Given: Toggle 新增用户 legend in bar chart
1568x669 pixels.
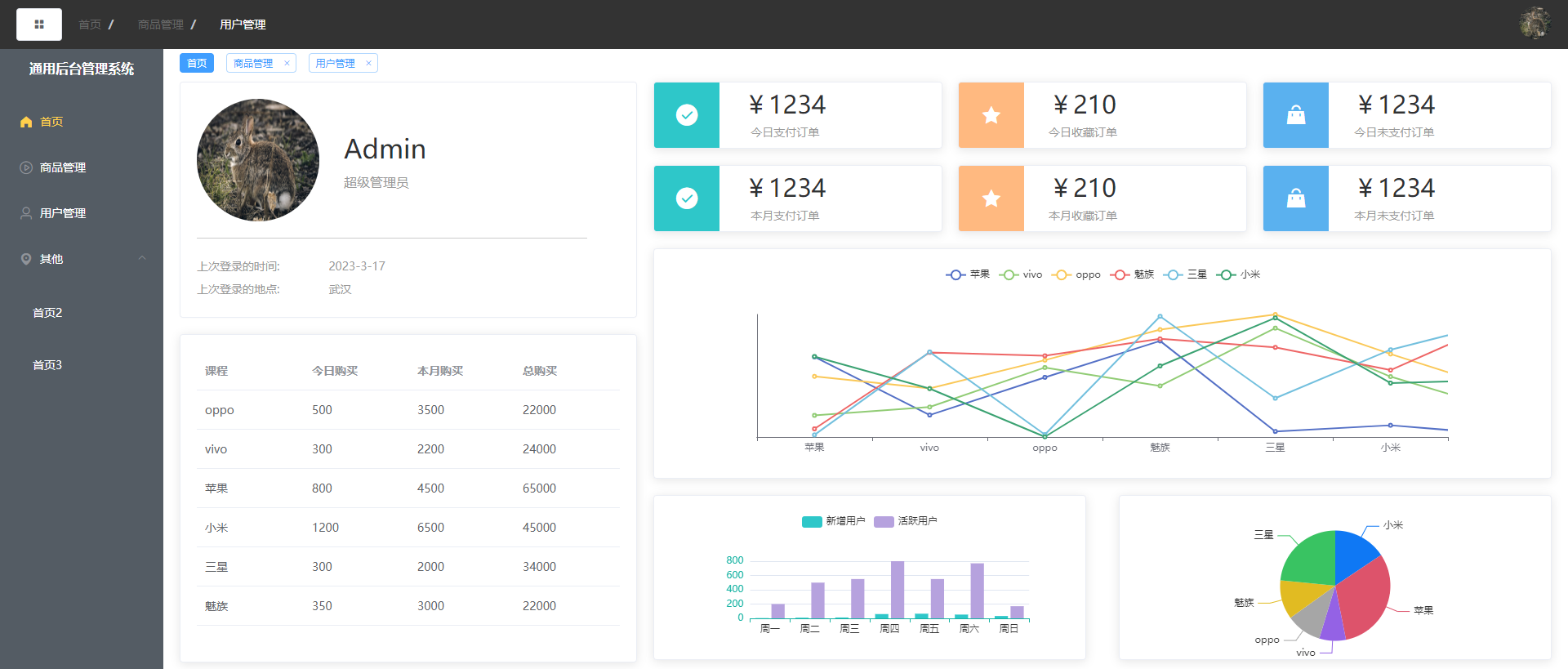Looking at the screenshot, I should point(834,521).
